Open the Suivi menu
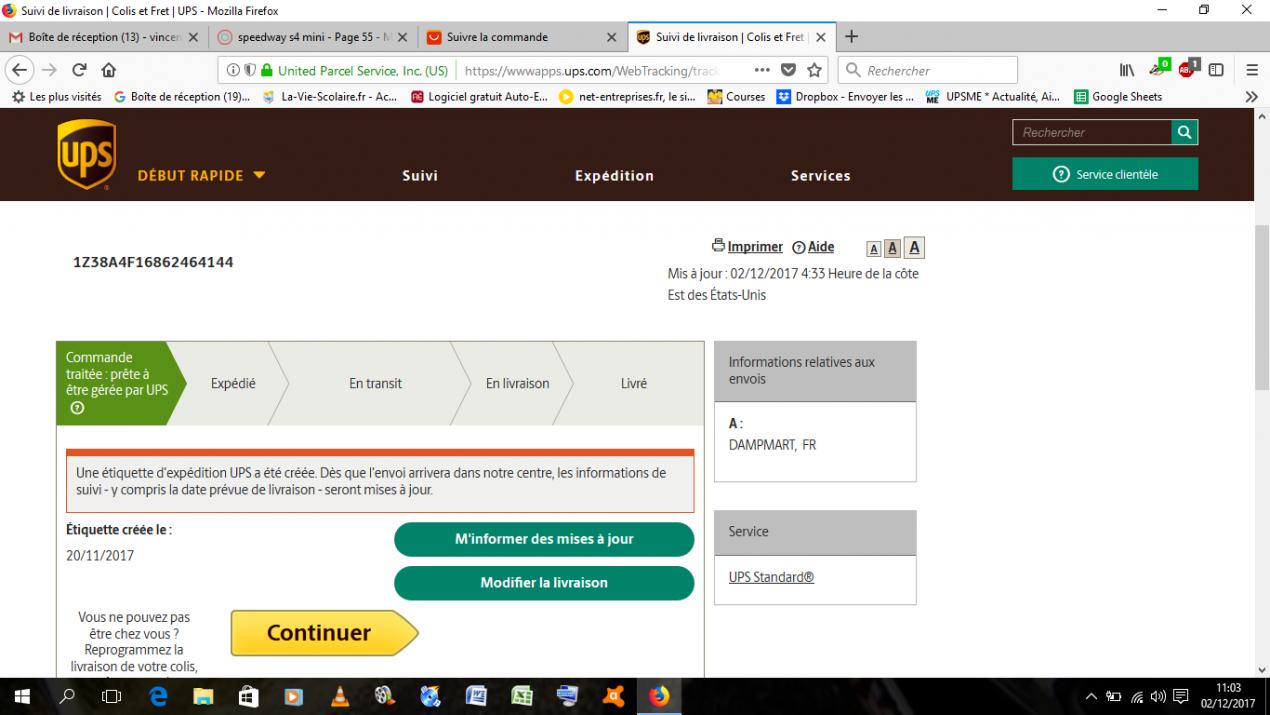Screen dimensions: 1270x715 point(420,175)
